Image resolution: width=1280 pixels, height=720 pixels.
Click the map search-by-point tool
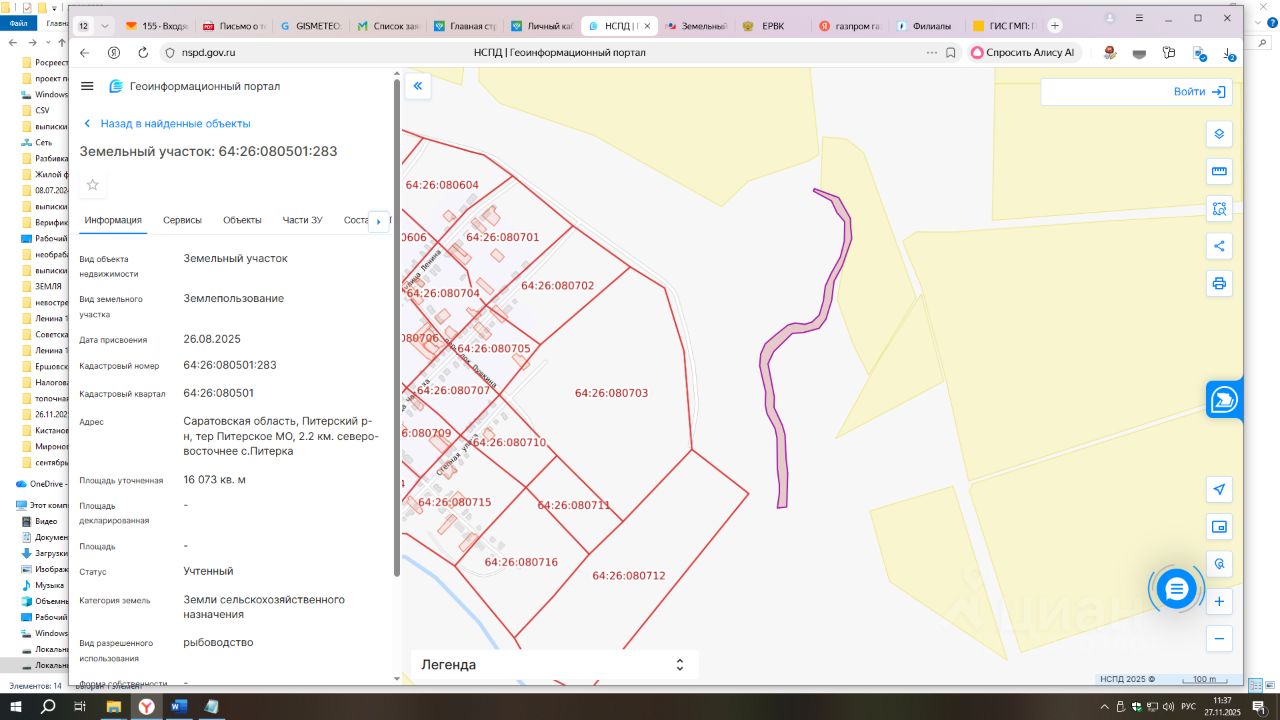tap(1219, 564)
